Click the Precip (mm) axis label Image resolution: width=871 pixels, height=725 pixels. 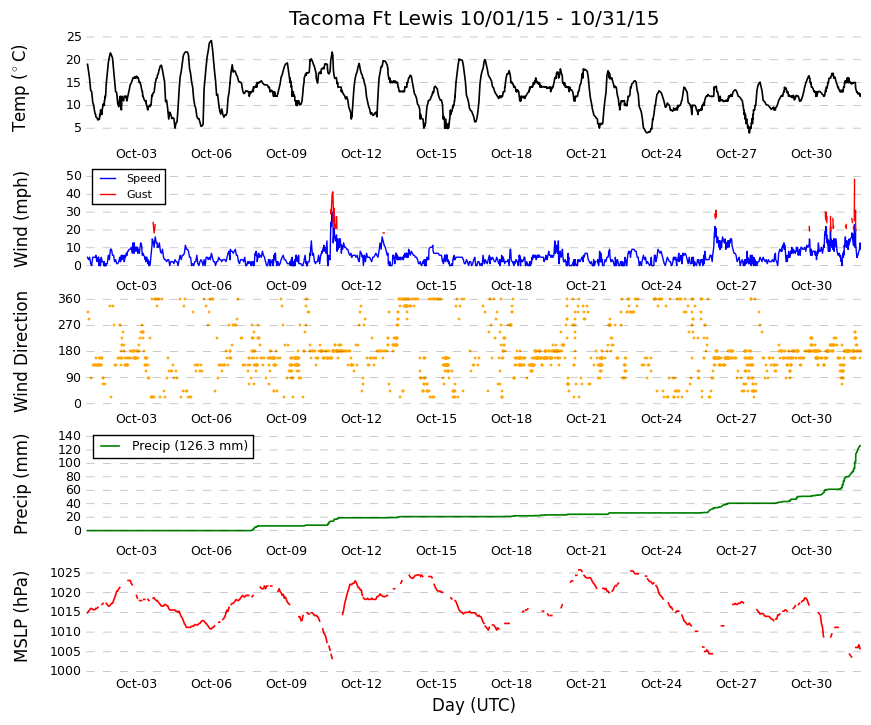click(x=20, y=484)
